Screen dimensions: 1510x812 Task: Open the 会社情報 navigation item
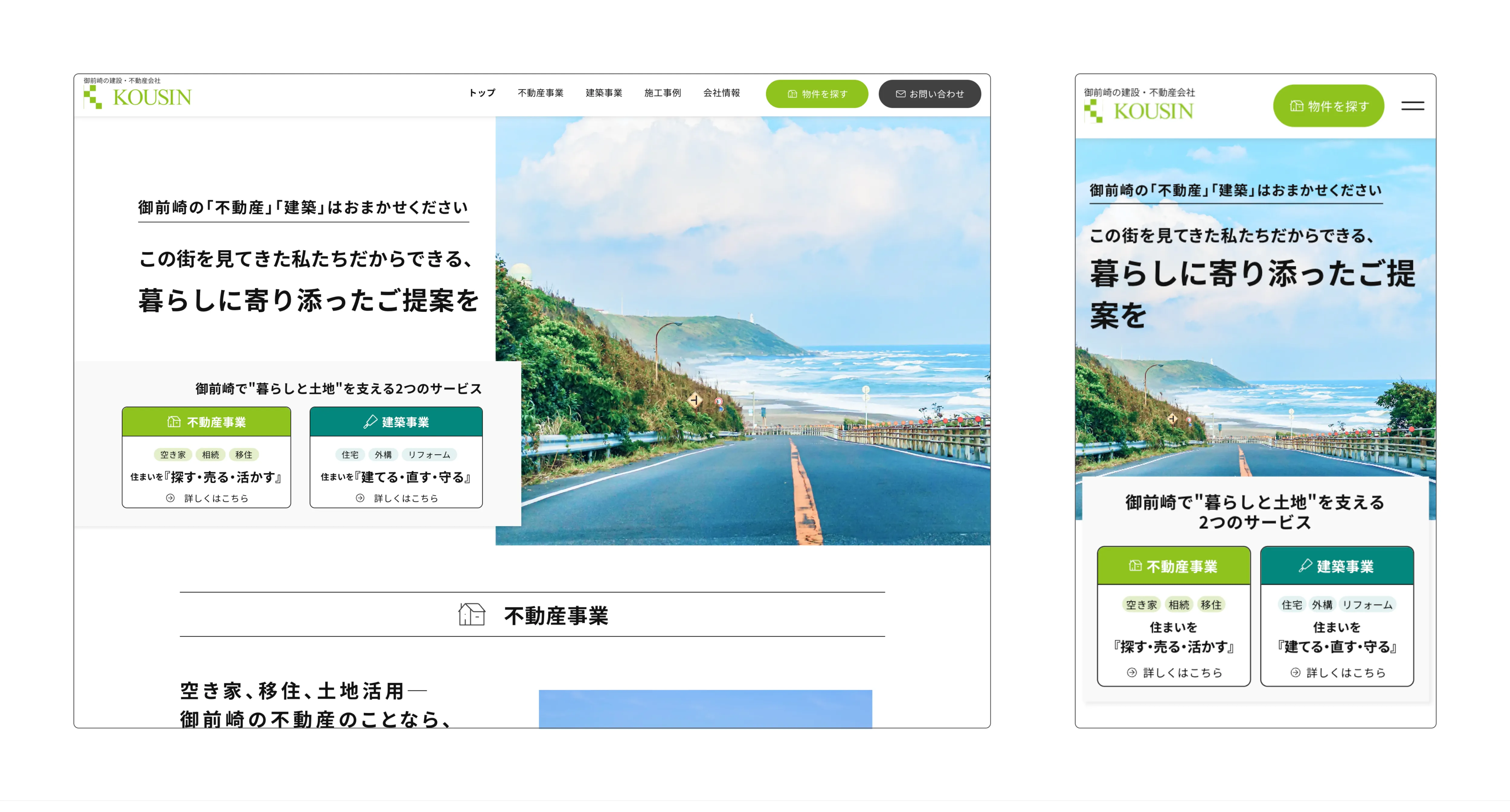(x=722, y=93)
